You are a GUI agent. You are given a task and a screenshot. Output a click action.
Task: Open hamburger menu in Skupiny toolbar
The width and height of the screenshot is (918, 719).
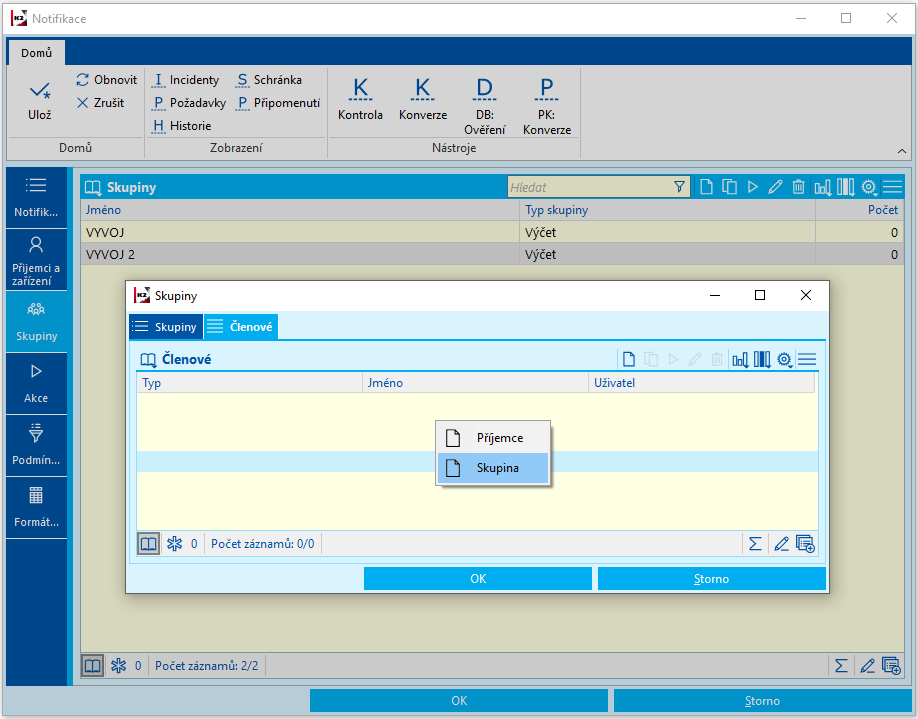point(892,187)
